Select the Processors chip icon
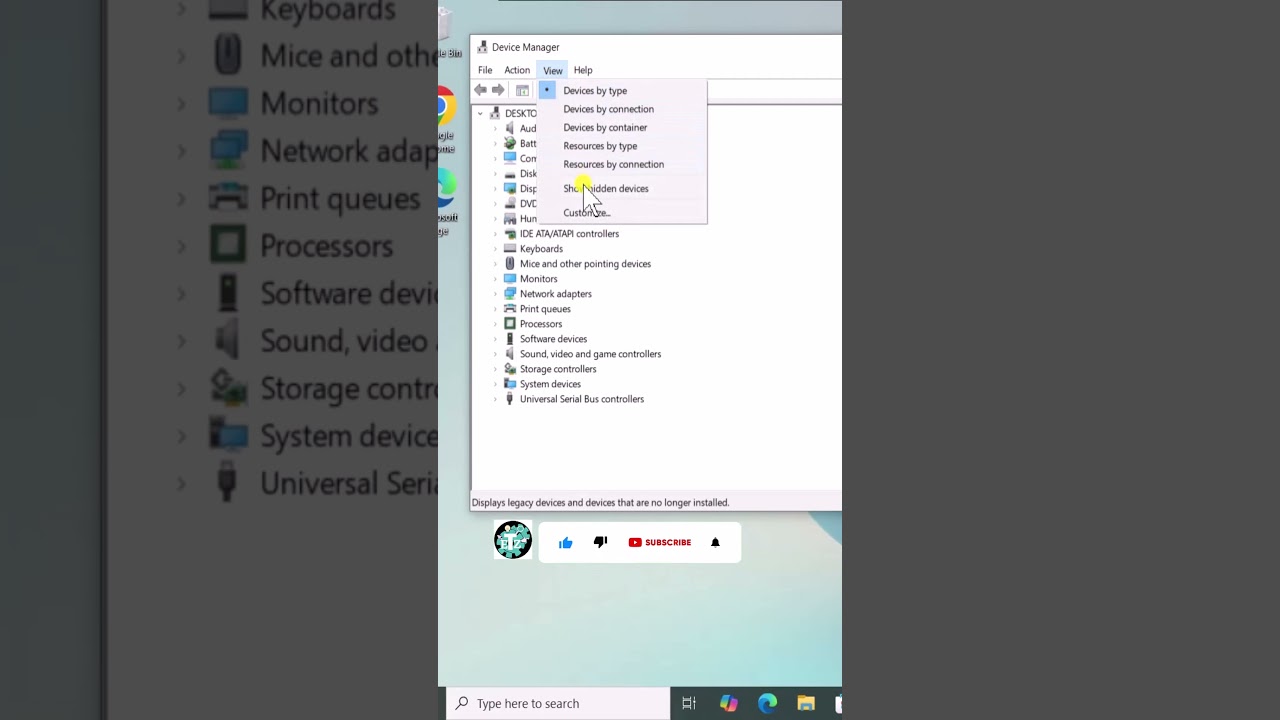 click(510, 323)
